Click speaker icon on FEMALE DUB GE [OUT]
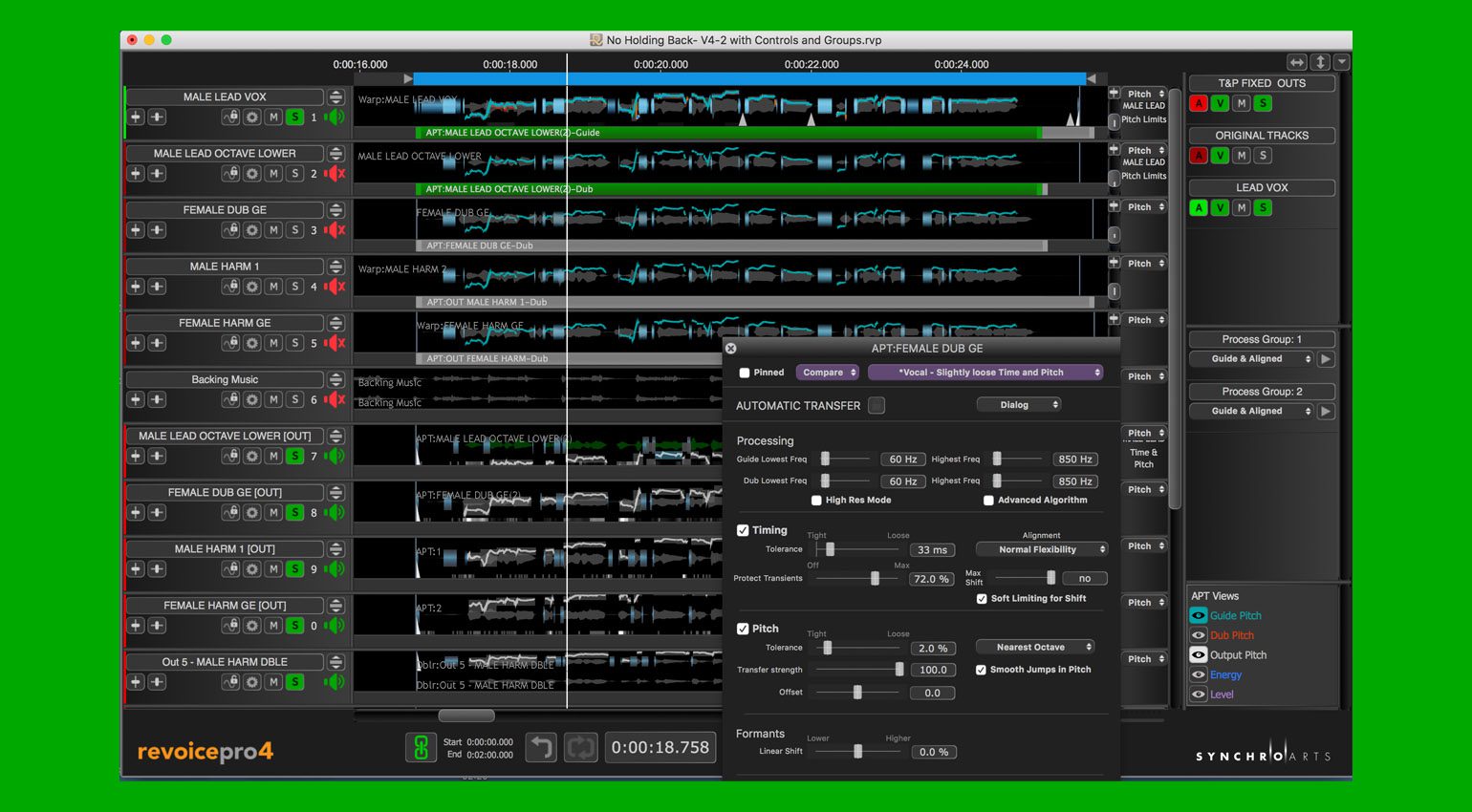Image resolution: width=1472 pixels, height=812 pixels. coord(335,513)
